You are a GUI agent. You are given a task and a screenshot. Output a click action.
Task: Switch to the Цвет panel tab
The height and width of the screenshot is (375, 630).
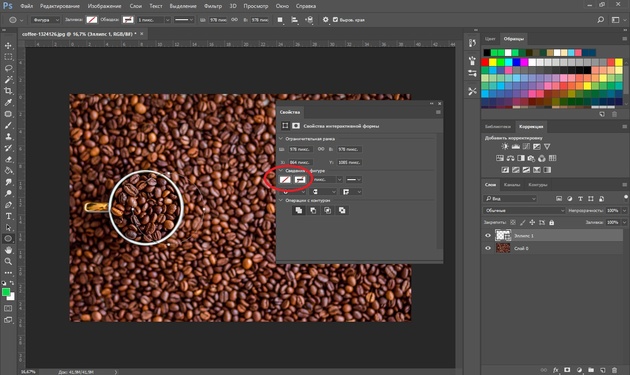point(490,39)
